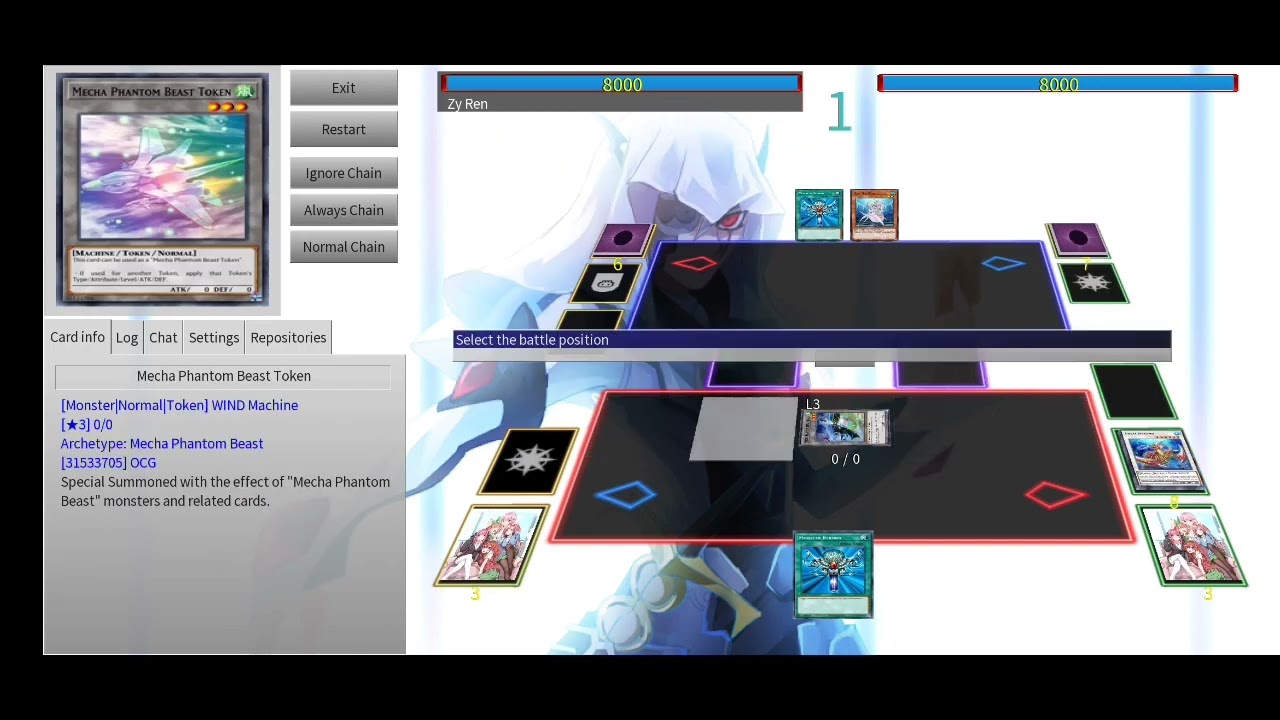The image size is (1280, 720).
Task: Click the right purple extra monster zone
Action: click(x=940, y=375)
